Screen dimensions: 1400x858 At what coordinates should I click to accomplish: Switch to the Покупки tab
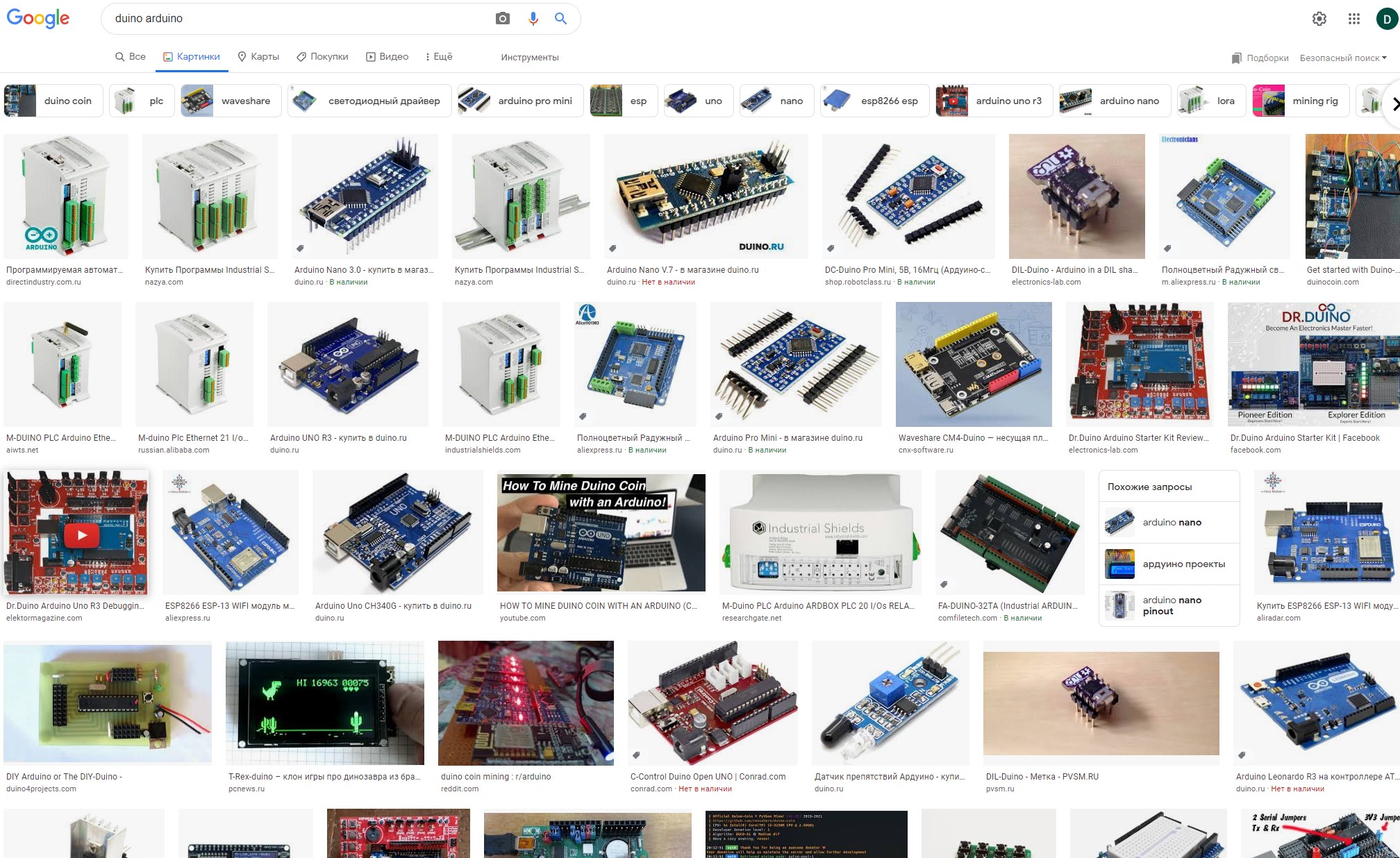(322, 57)
